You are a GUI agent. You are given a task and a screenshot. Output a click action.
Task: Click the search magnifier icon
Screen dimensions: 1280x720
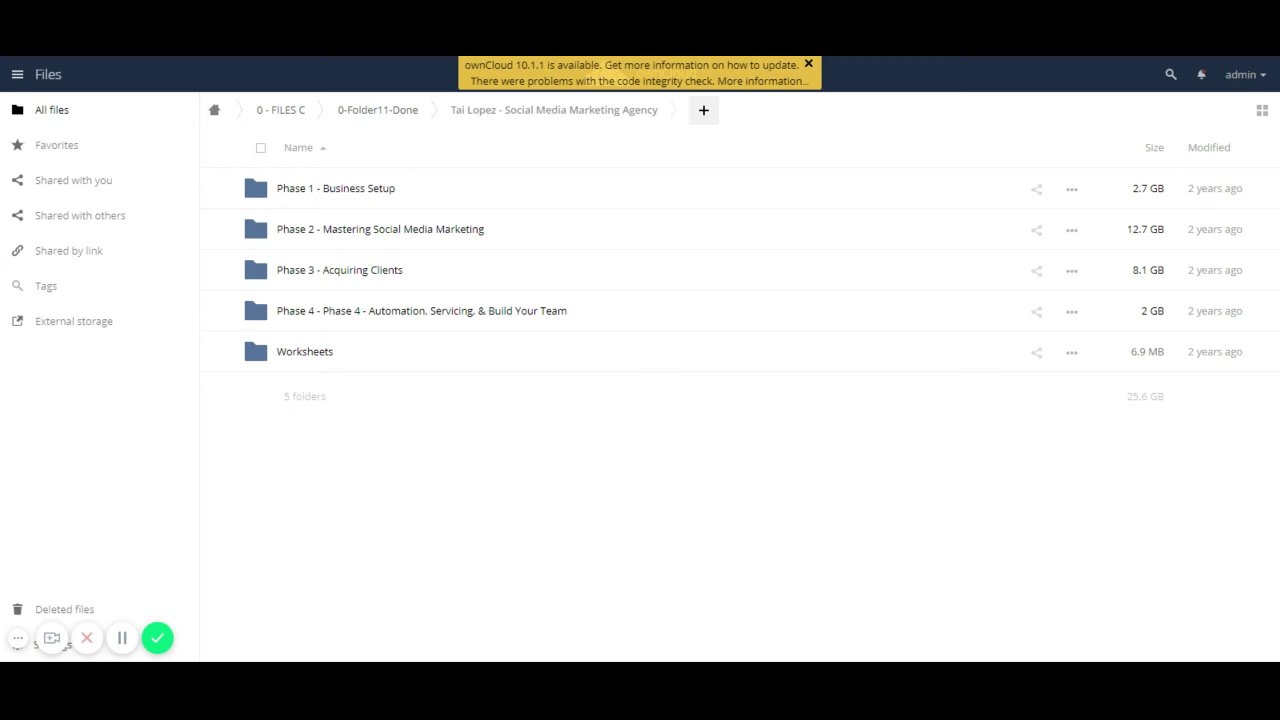(1171, 74)
